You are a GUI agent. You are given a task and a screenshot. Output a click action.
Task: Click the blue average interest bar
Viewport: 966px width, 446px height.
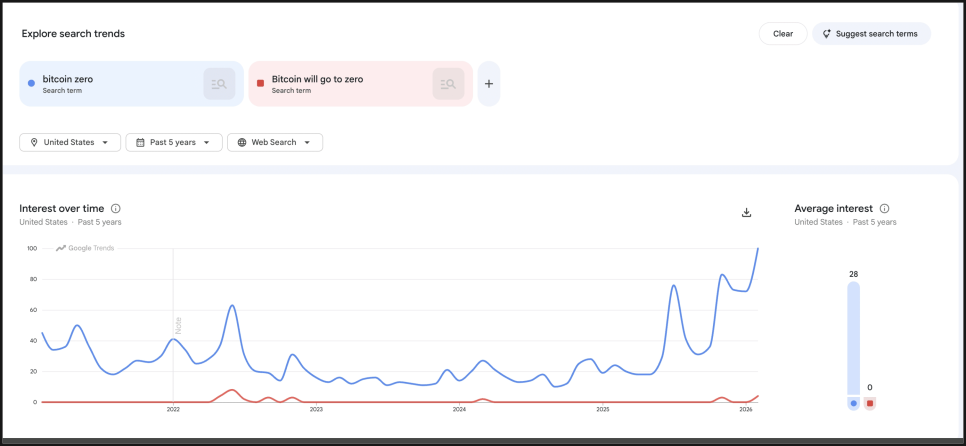853,340
